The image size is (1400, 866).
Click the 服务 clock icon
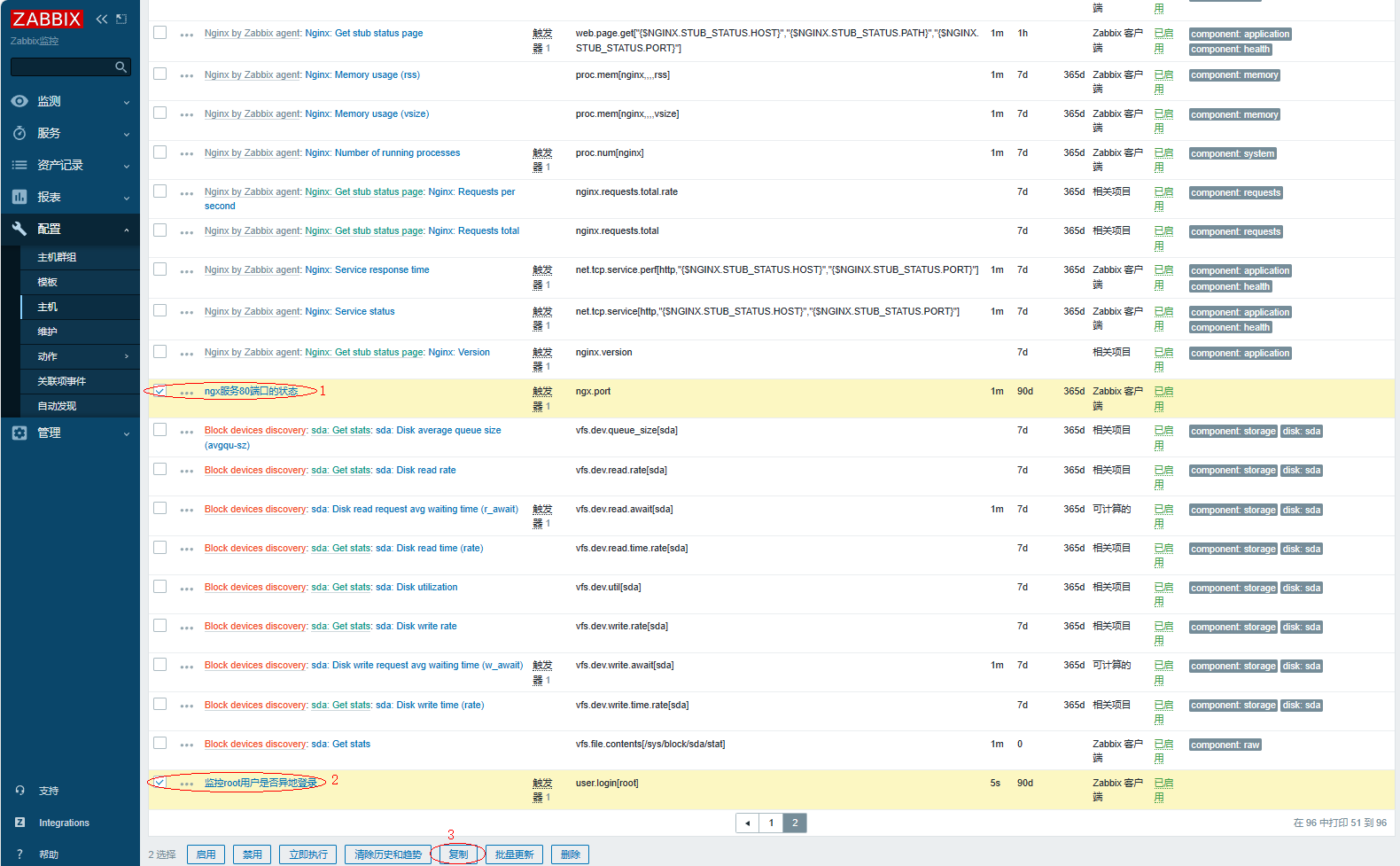tap(19, 133)
